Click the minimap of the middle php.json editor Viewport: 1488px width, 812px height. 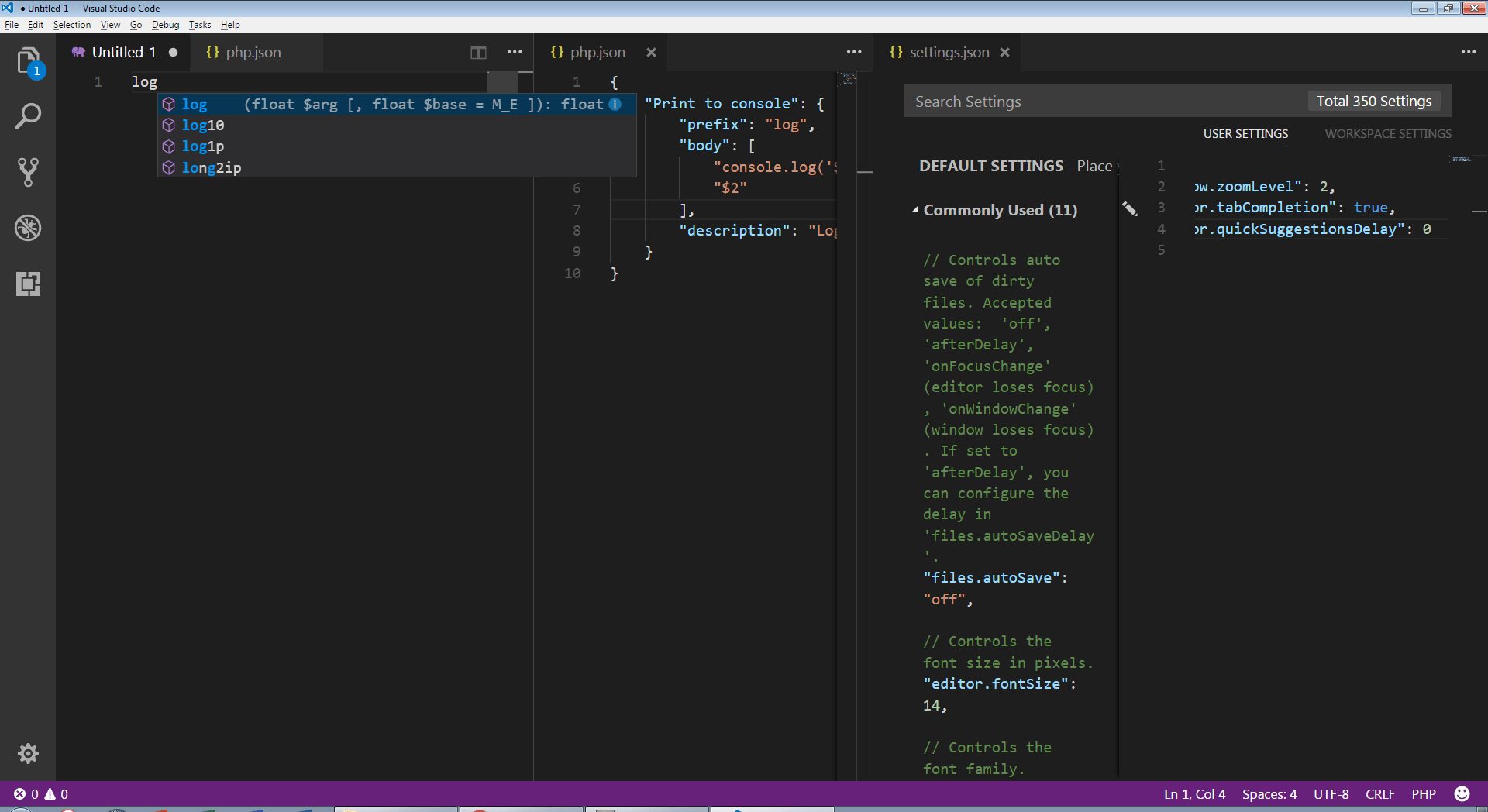pyautogui.click(x=849, y=79)
